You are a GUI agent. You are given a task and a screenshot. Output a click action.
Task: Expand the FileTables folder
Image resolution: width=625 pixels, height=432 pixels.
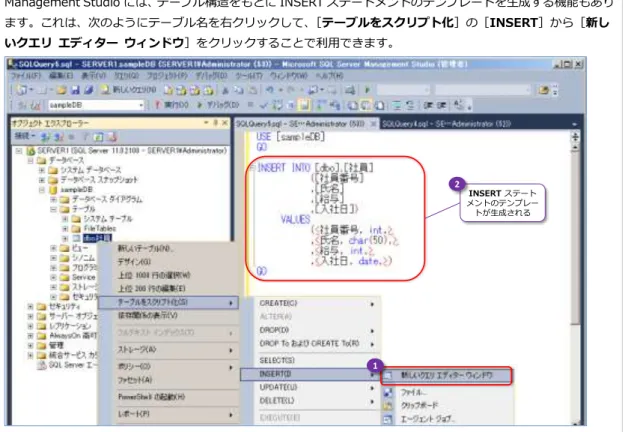[x=65, y=229]
